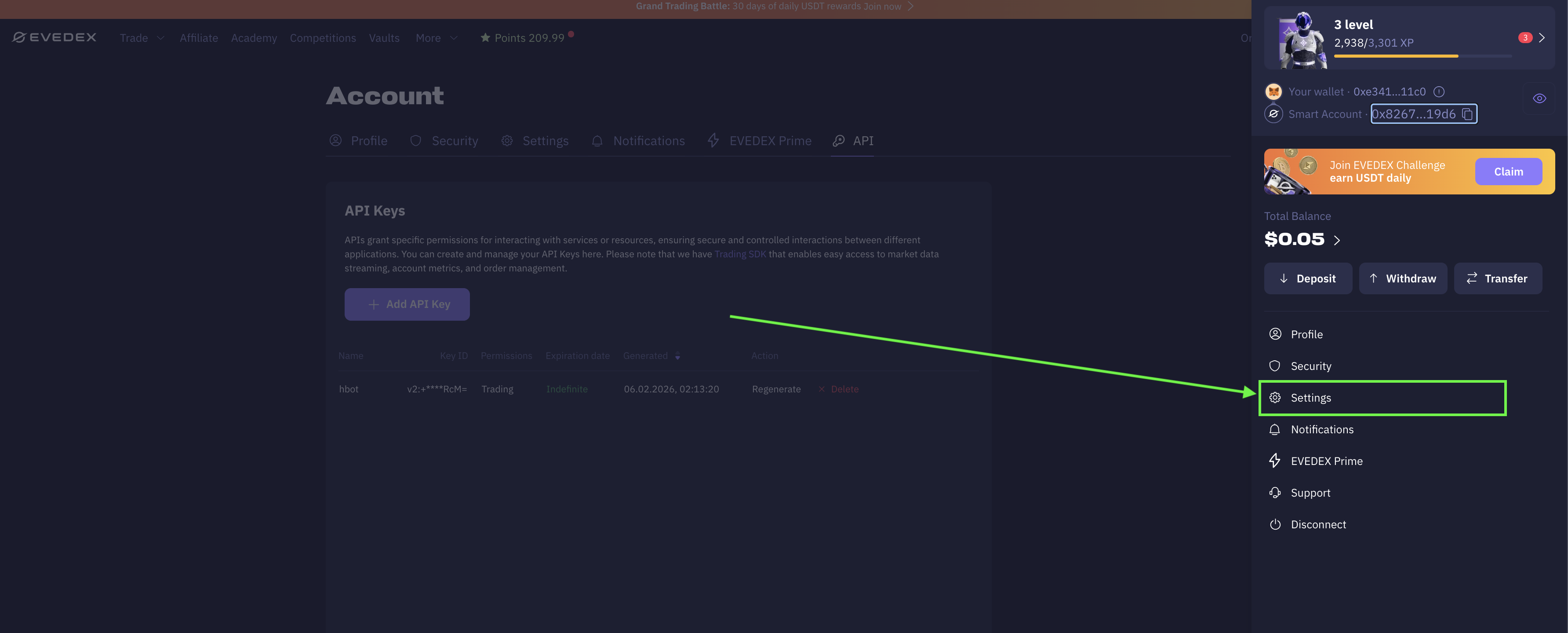Open the More dropdown menu

pyautogui.click(x=436, y=38)
